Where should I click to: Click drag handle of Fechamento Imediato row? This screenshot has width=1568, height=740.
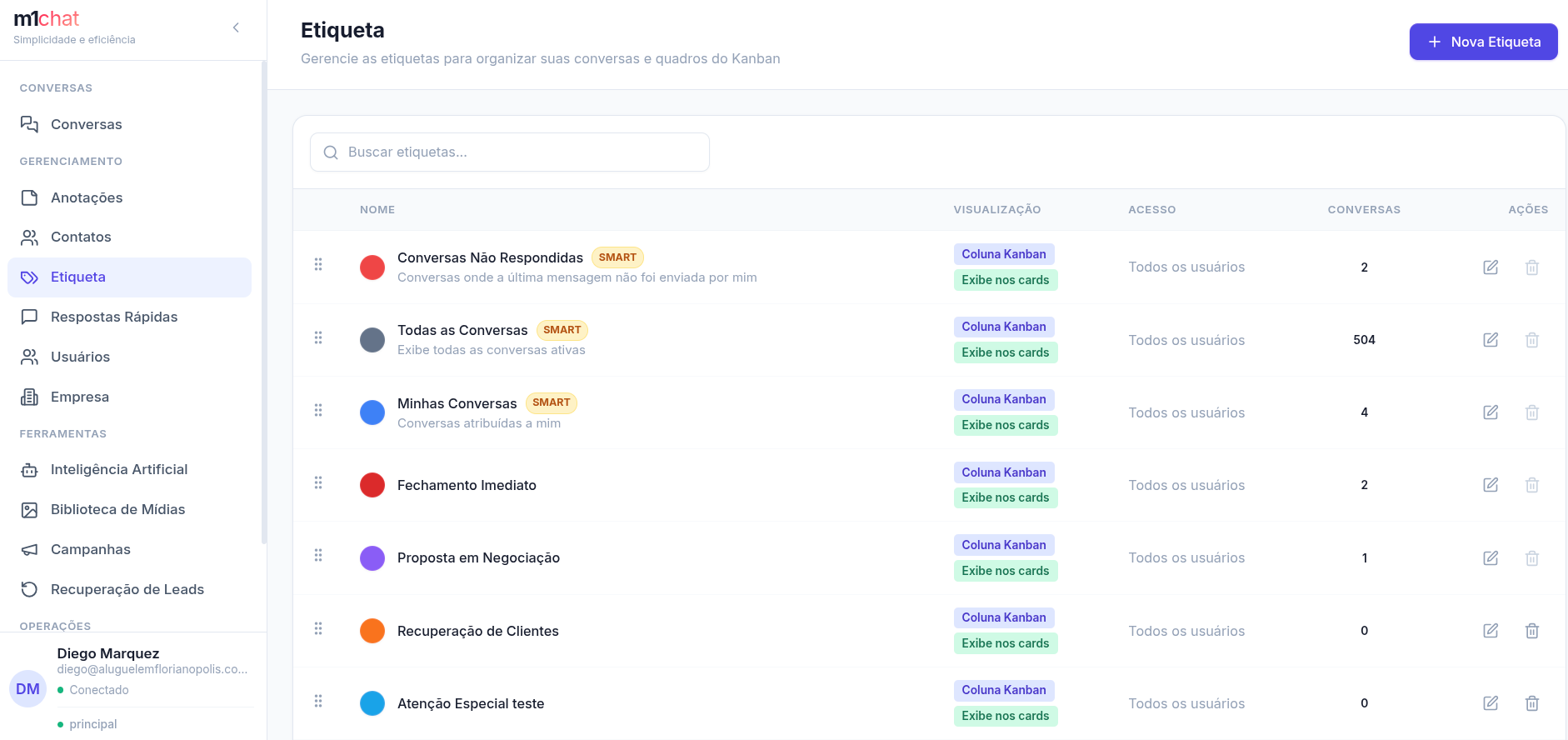(318, 482)
